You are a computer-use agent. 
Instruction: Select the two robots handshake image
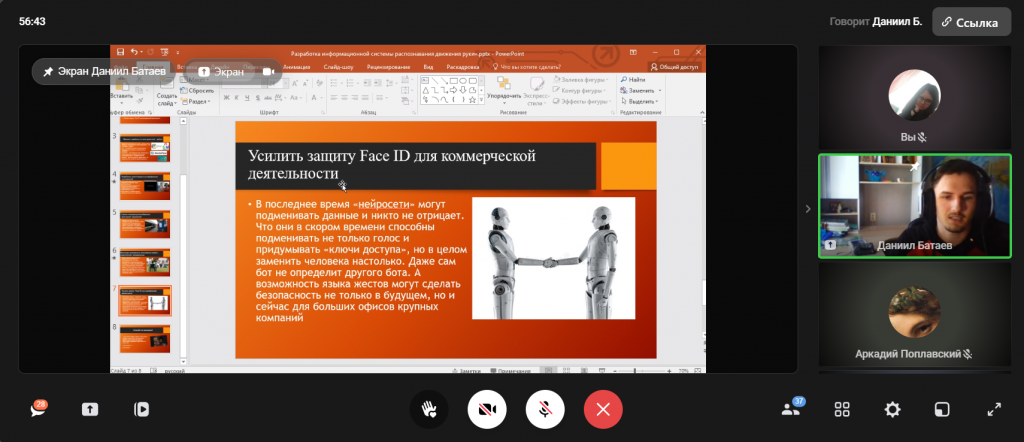click(x=553, y=258)
